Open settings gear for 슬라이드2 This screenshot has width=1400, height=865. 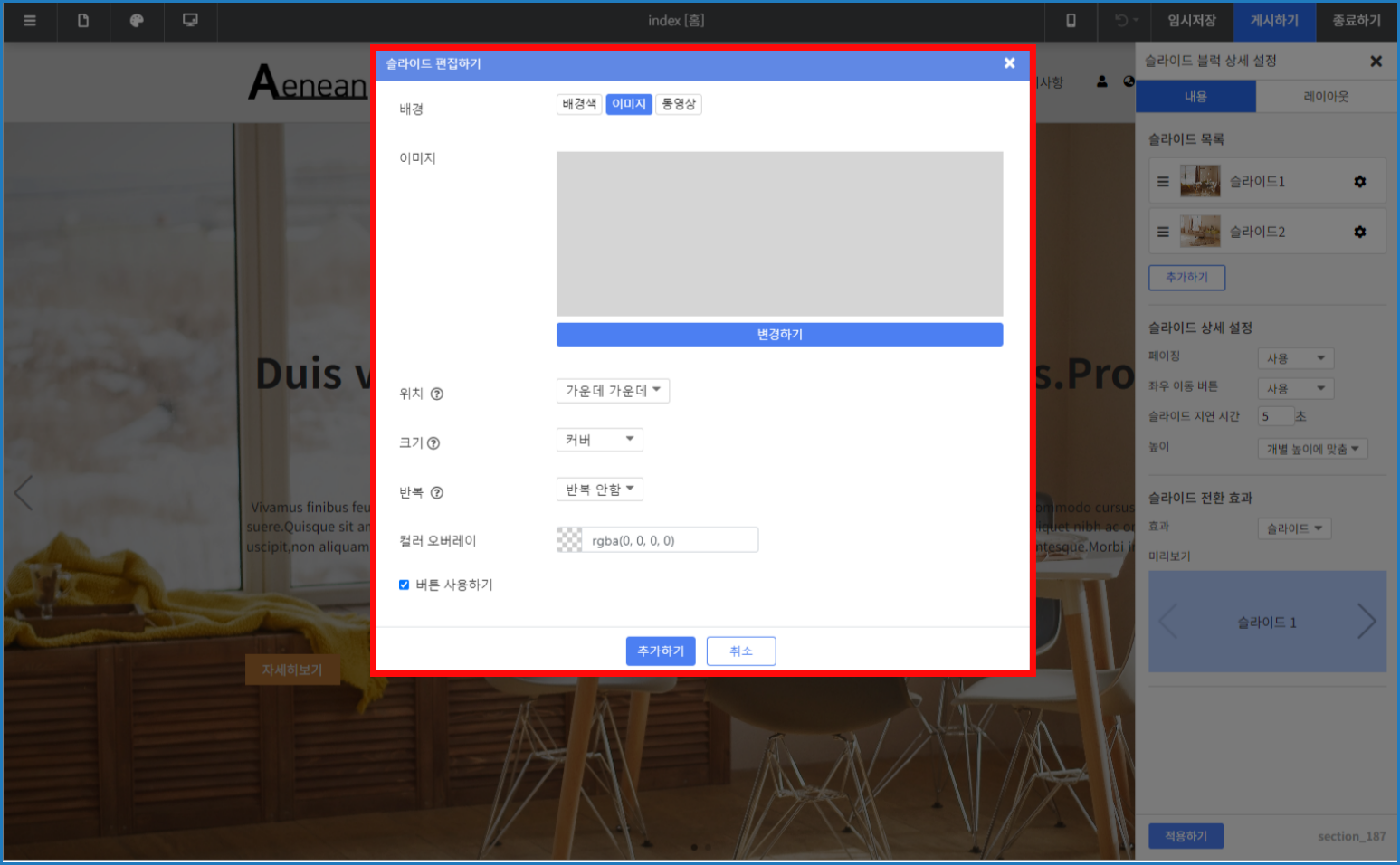[x=1359, y=233]
